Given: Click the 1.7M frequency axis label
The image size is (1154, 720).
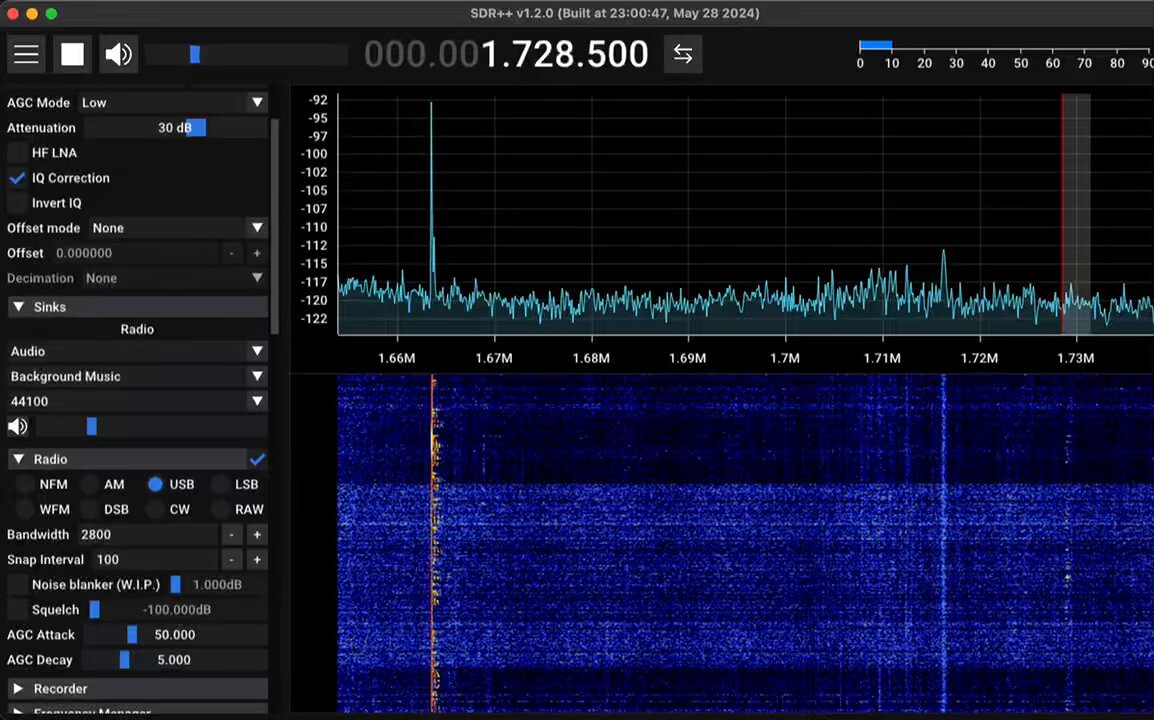Looking at the screenshot, I should 785,358.
